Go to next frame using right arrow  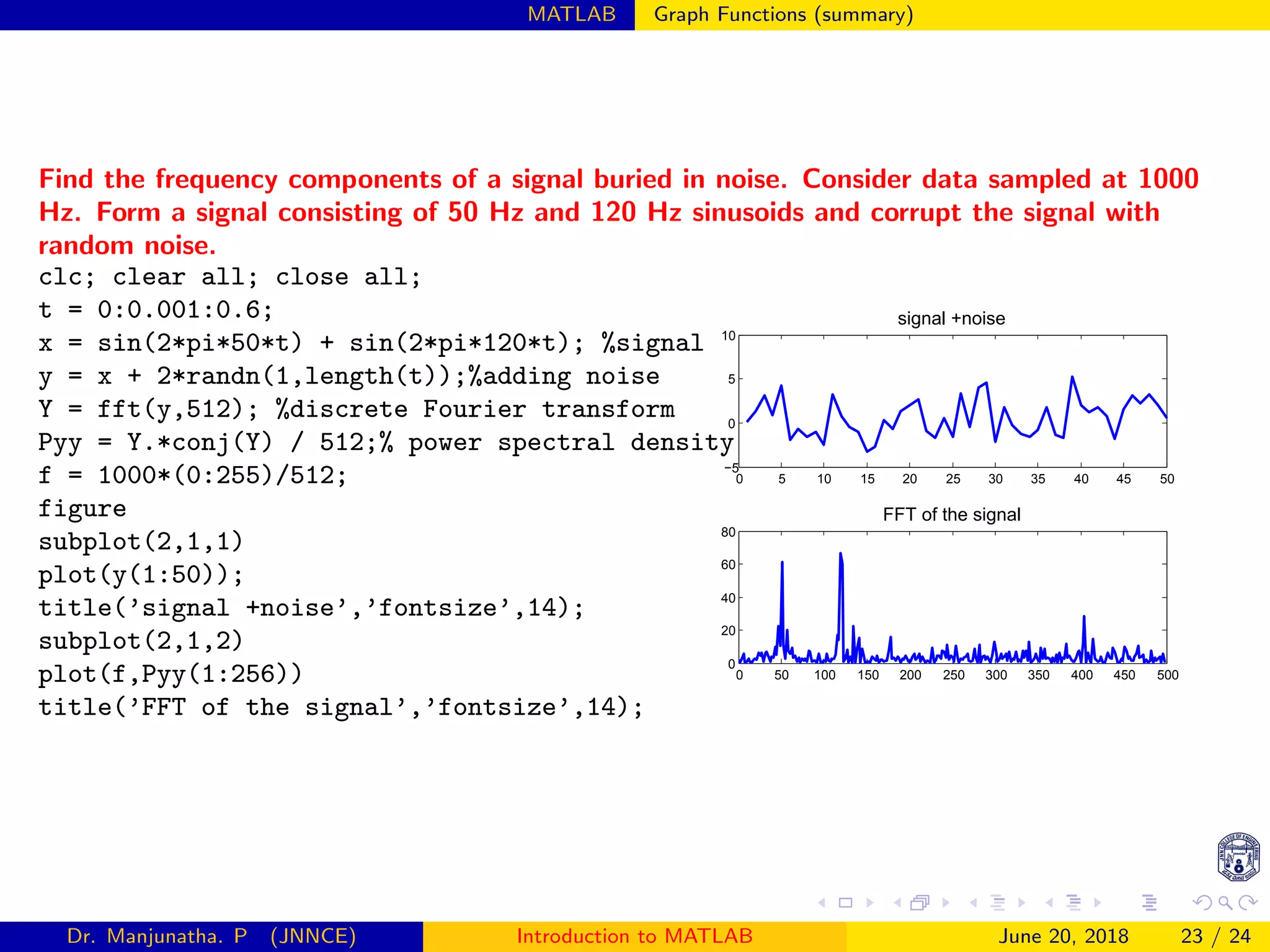point(946,903)
